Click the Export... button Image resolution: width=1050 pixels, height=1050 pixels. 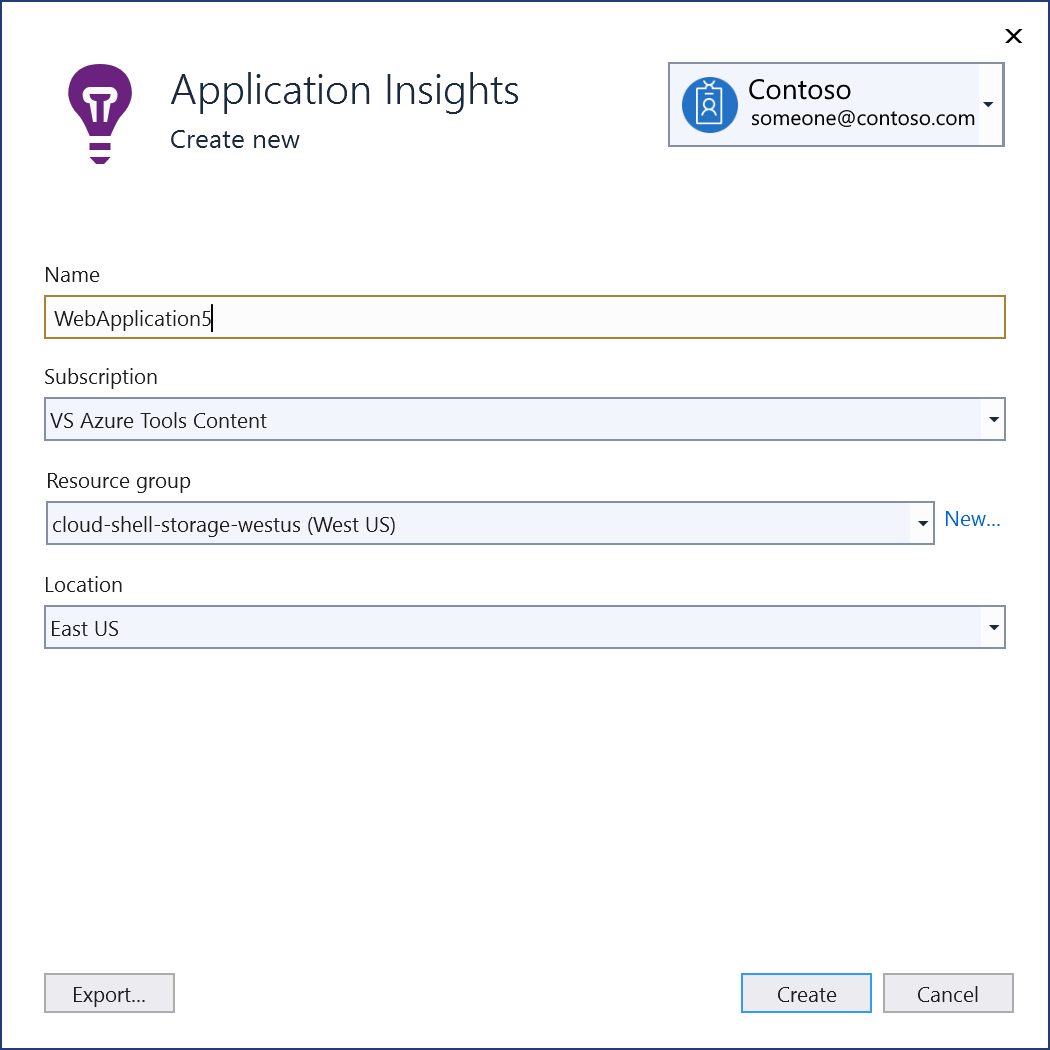109,993
